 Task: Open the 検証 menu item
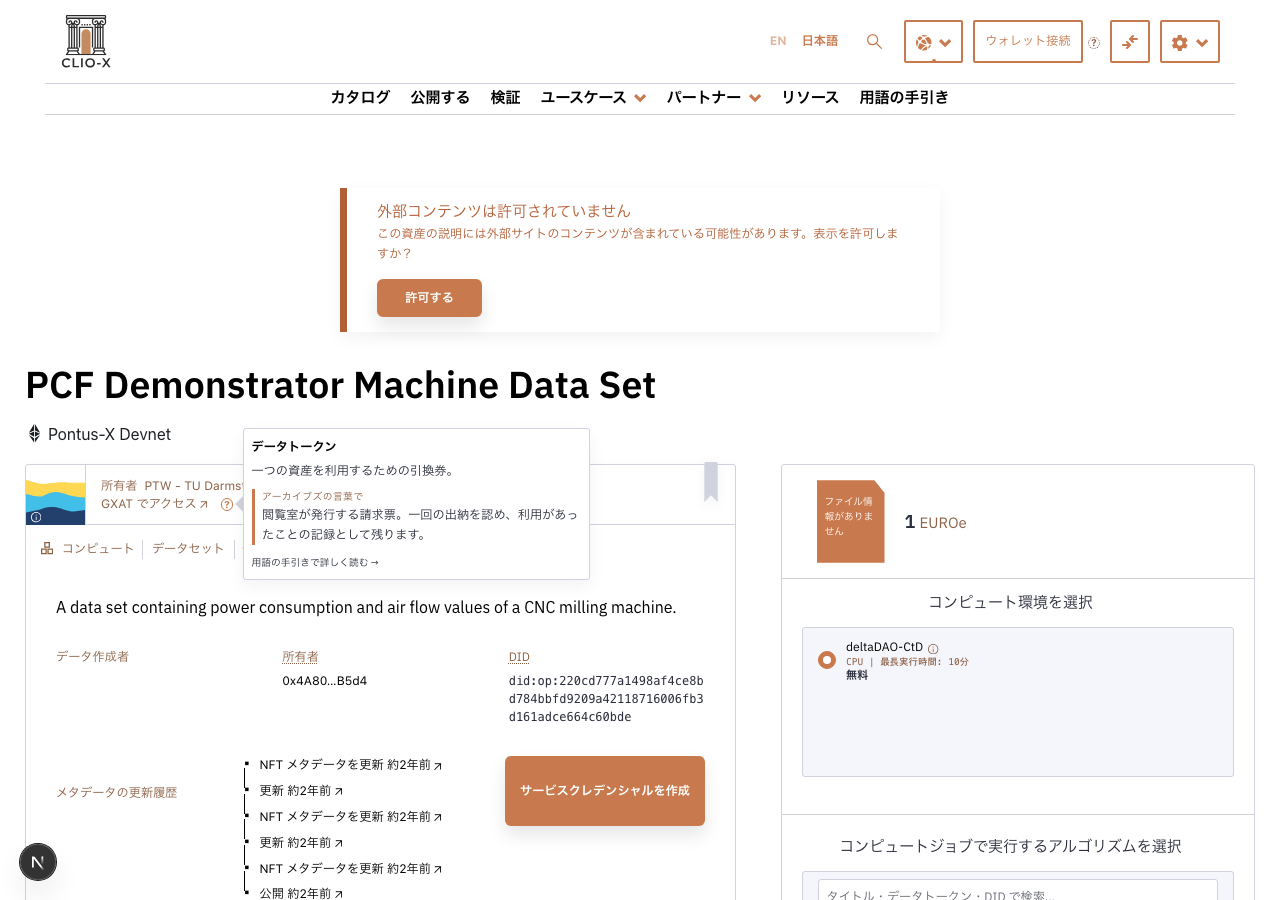point(505,97)
